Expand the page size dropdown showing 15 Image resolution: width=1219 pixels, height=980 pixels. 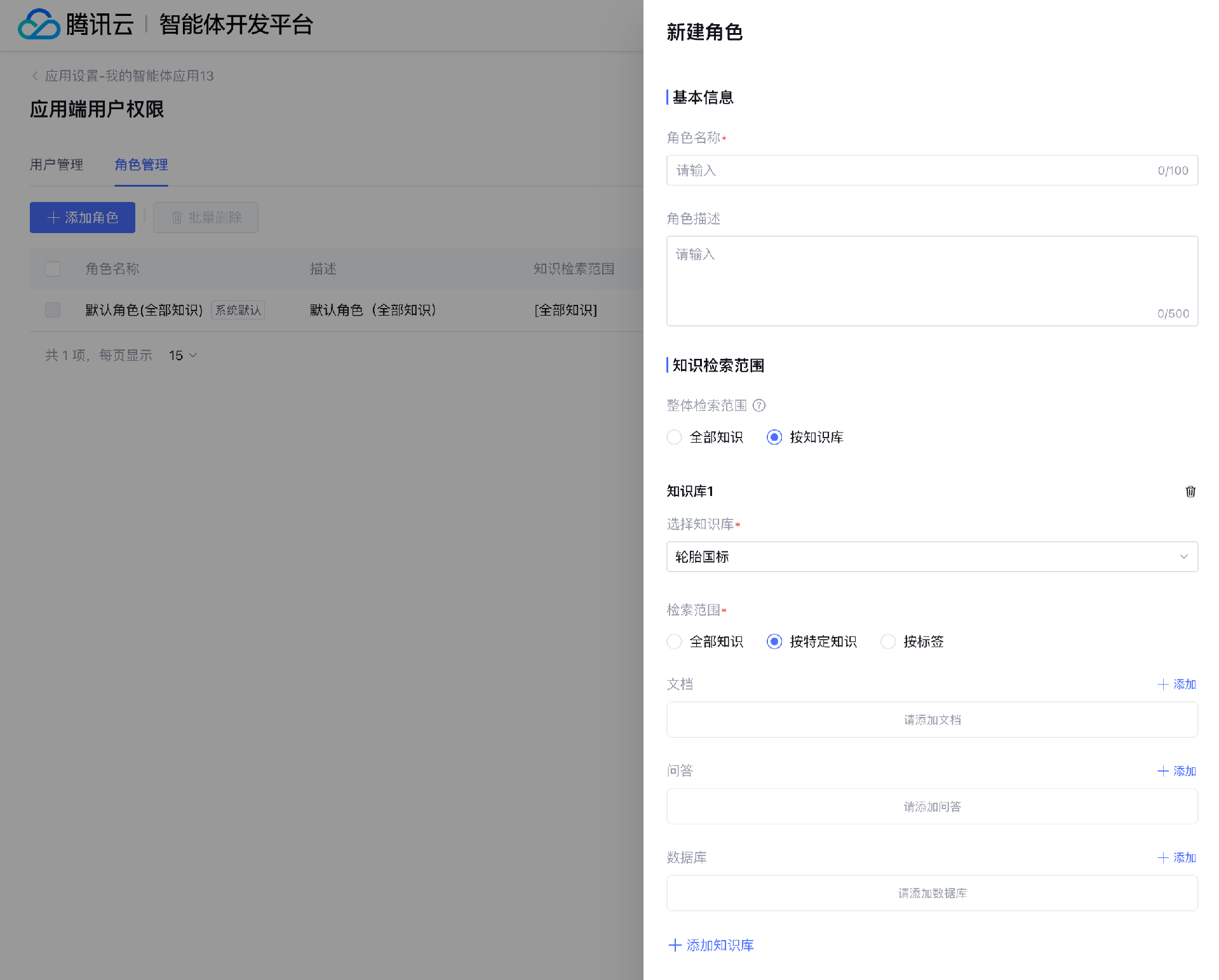coord(183,356)
